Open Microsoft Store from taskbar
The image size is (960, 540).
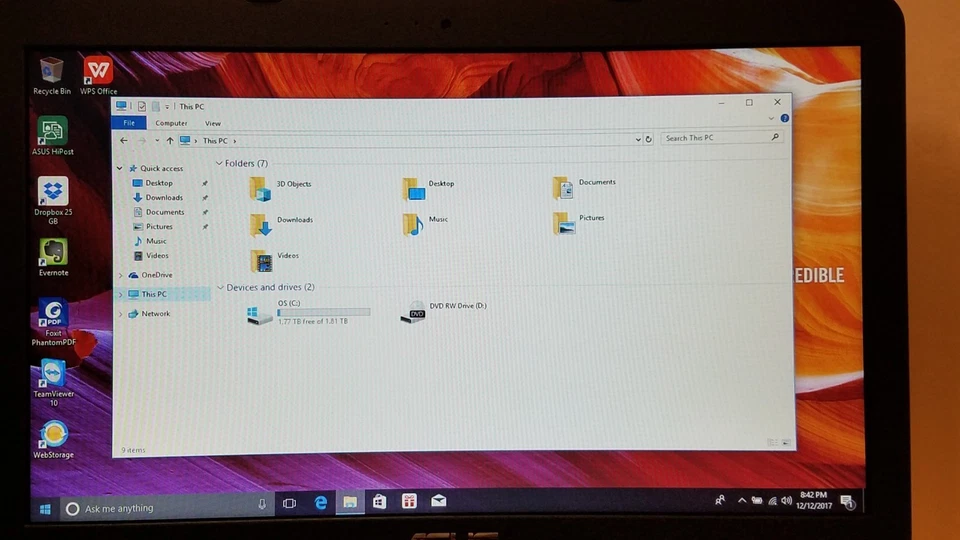[x=380, y=502]
